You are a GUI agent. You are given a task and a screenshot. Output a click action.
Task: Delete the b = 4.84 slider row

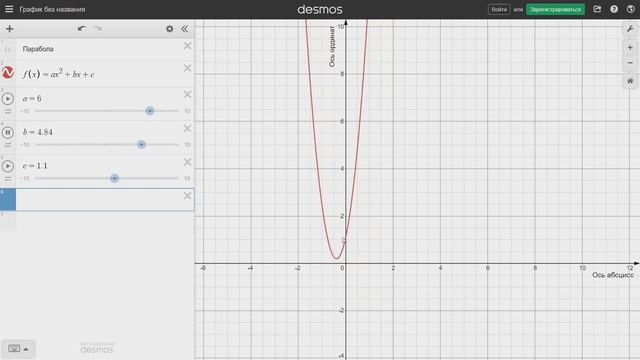(187, 129)
